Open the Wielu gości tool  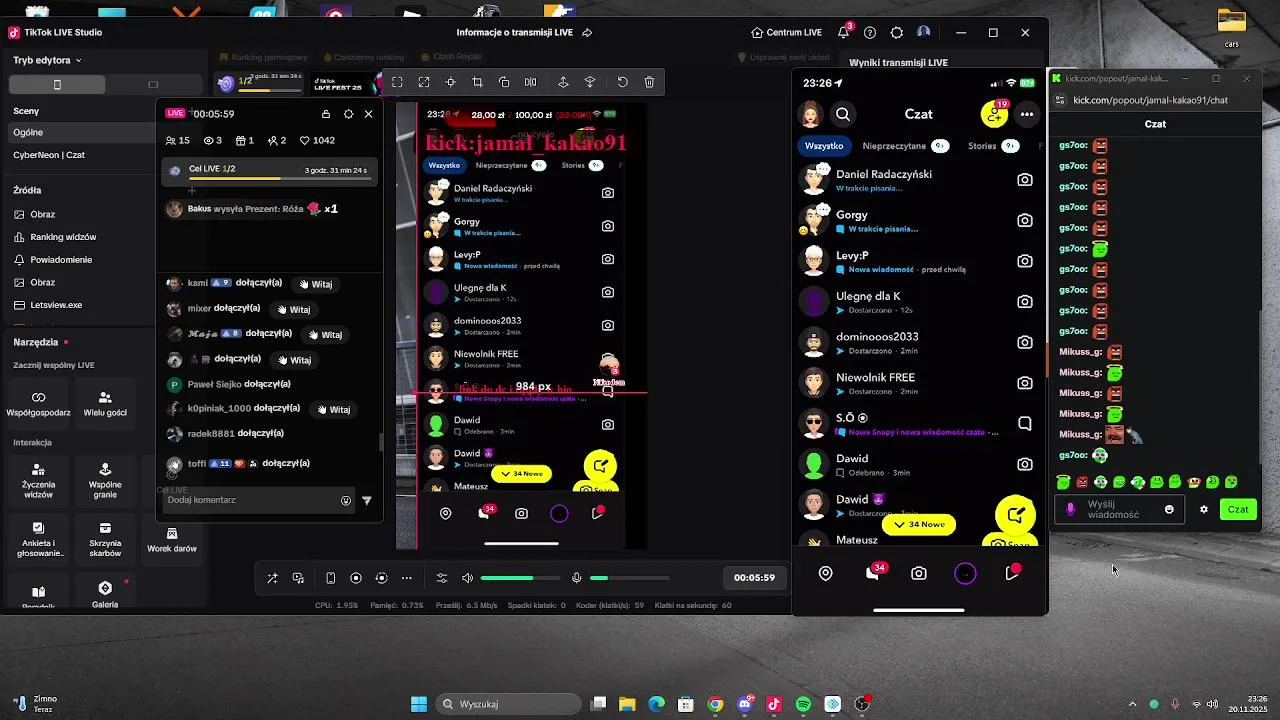click(x=105, y=404)
